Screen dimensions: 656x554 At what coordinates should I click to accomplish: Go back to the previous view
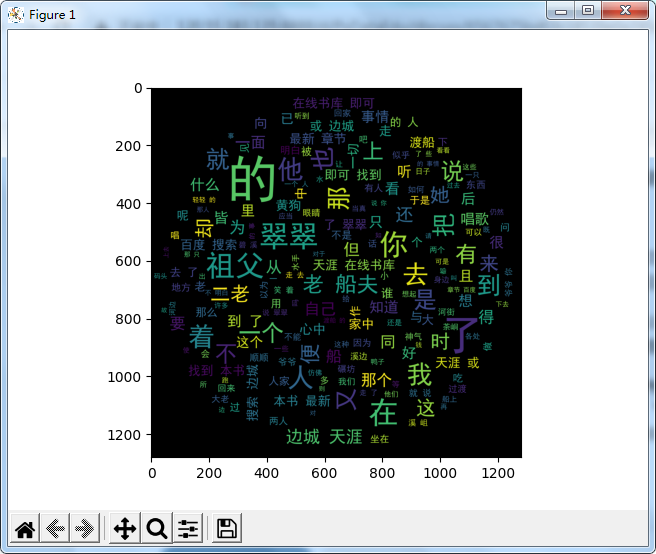click(x=55, y=528)
